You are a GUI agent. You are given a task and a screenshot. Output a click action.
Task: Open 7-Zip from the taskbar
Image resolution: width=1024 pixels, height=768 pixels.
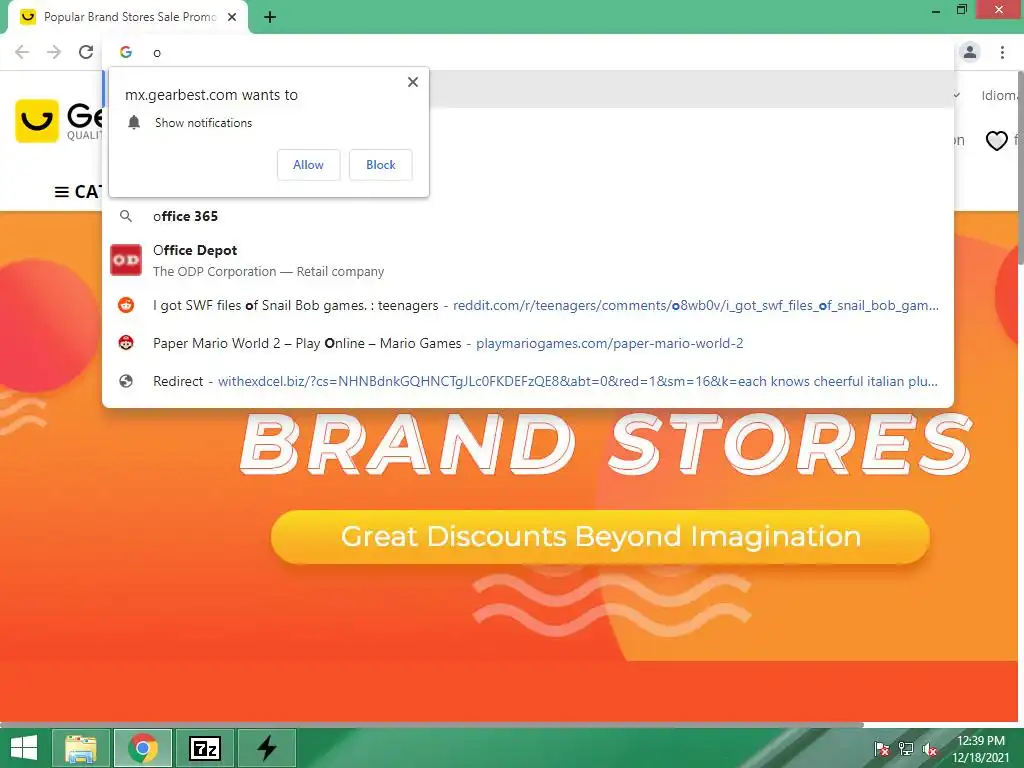coord(204,748)
